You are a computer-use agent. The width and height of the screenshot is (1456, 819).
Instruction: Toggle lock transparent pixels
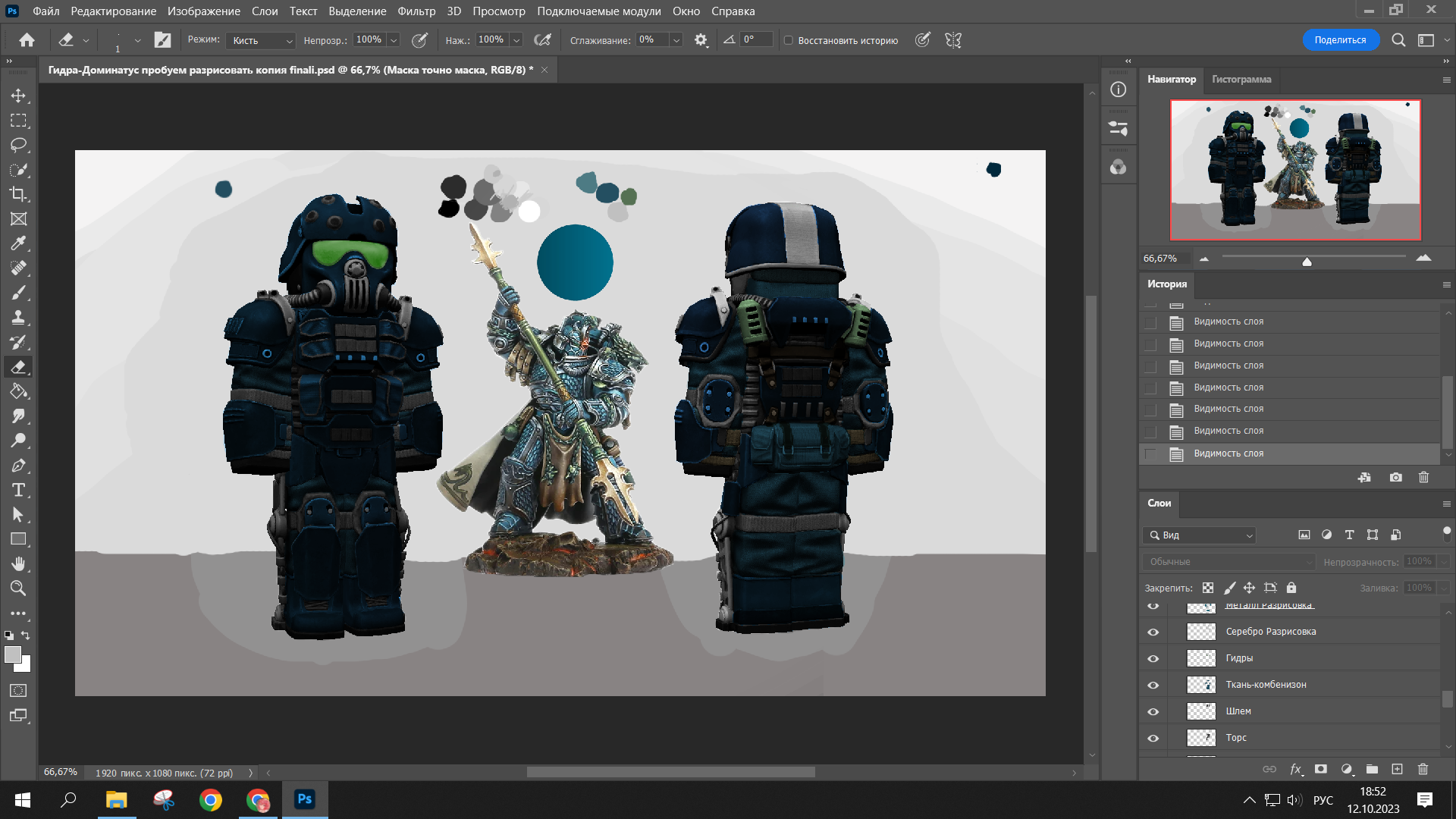[x=1208, y=588]
